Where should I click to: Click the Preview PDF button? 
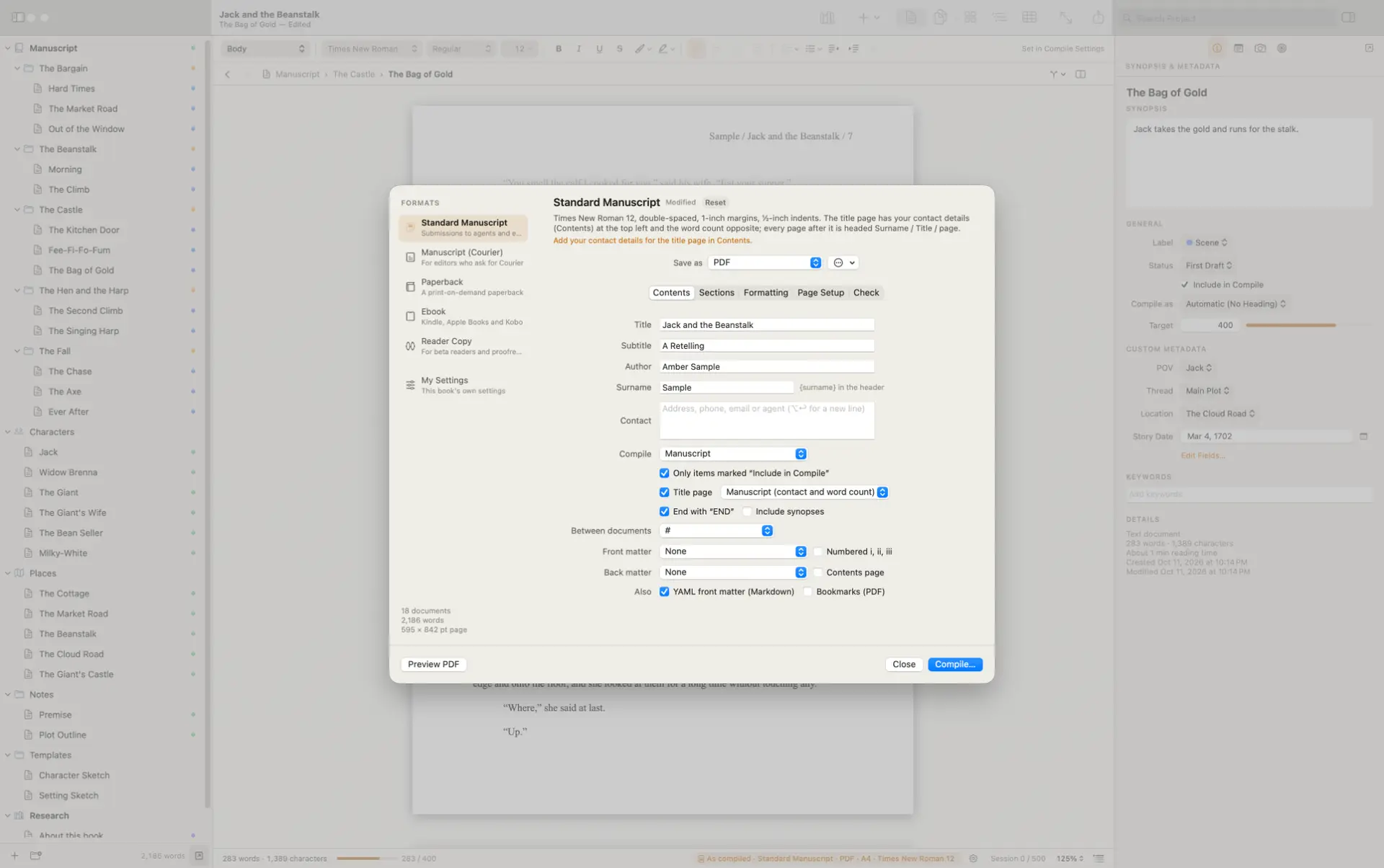tap(433, 664)
